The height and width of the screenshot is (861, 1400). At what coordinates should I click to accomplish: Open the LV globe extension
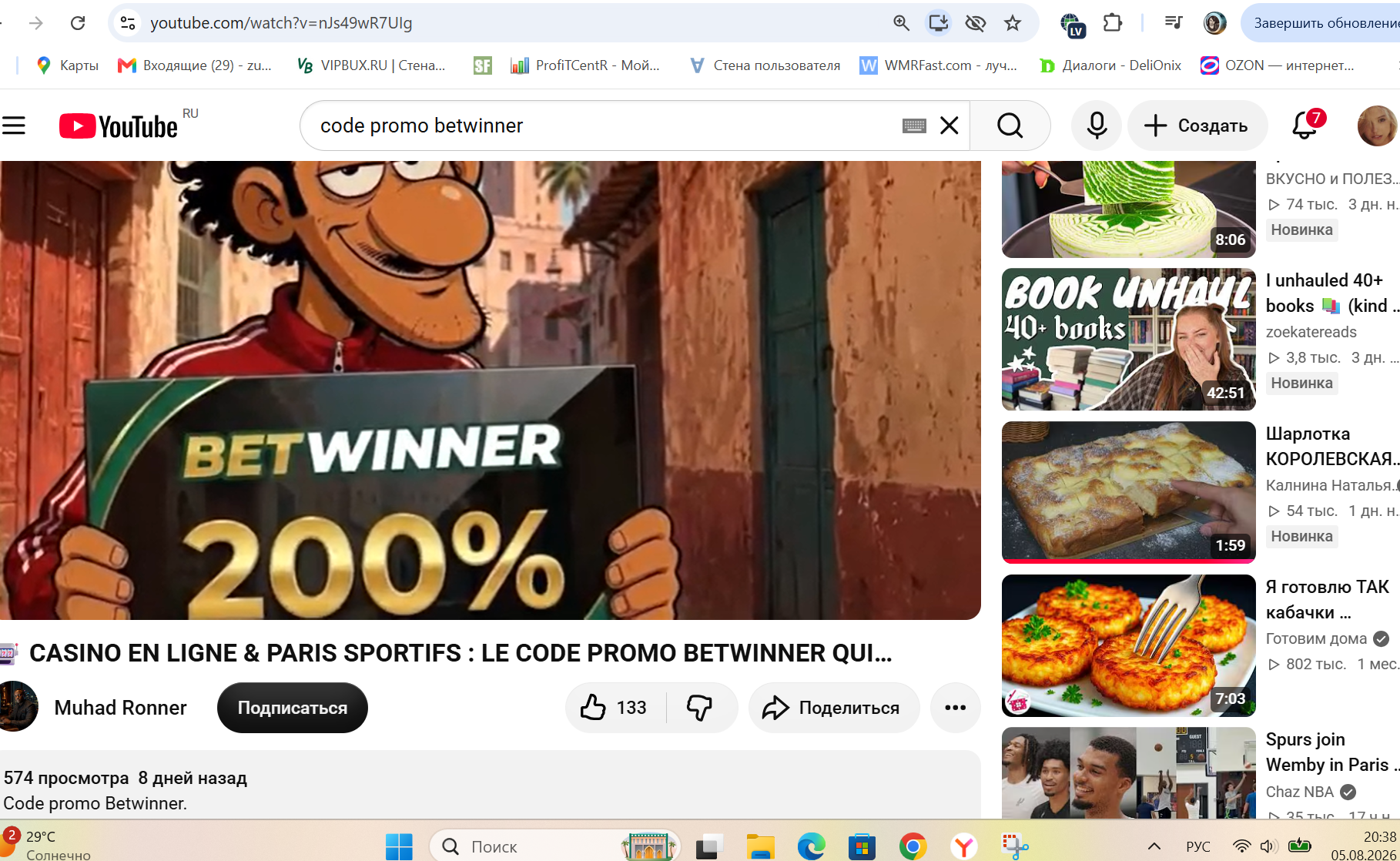(1072, 25)
